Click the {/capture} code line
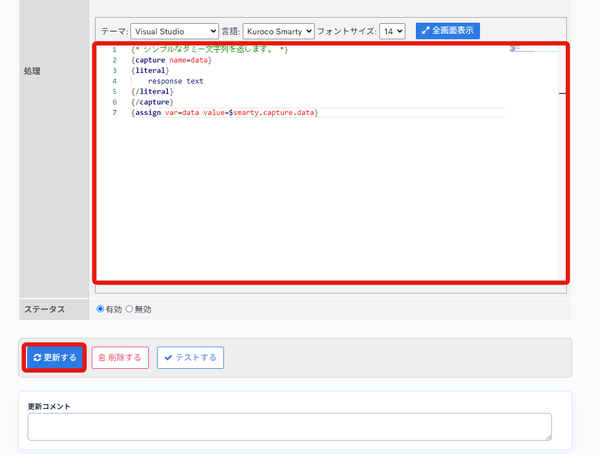 (152, 102)
